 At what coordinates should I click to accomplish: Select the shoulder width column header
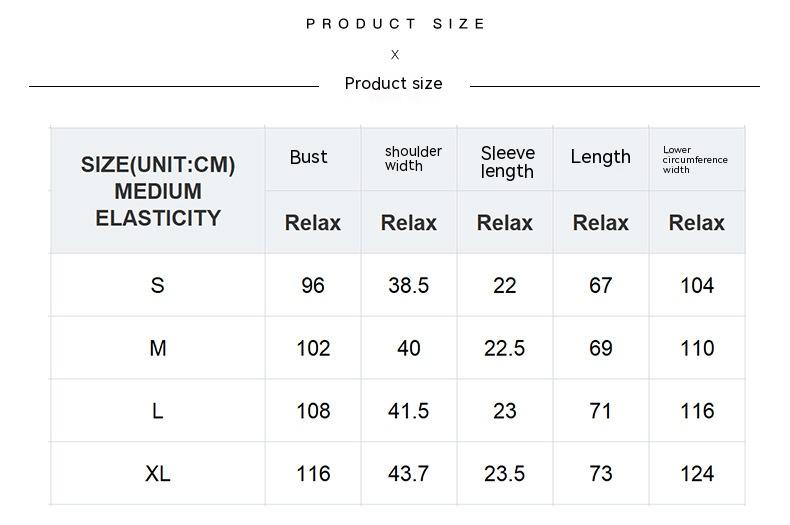coord(413,158)
